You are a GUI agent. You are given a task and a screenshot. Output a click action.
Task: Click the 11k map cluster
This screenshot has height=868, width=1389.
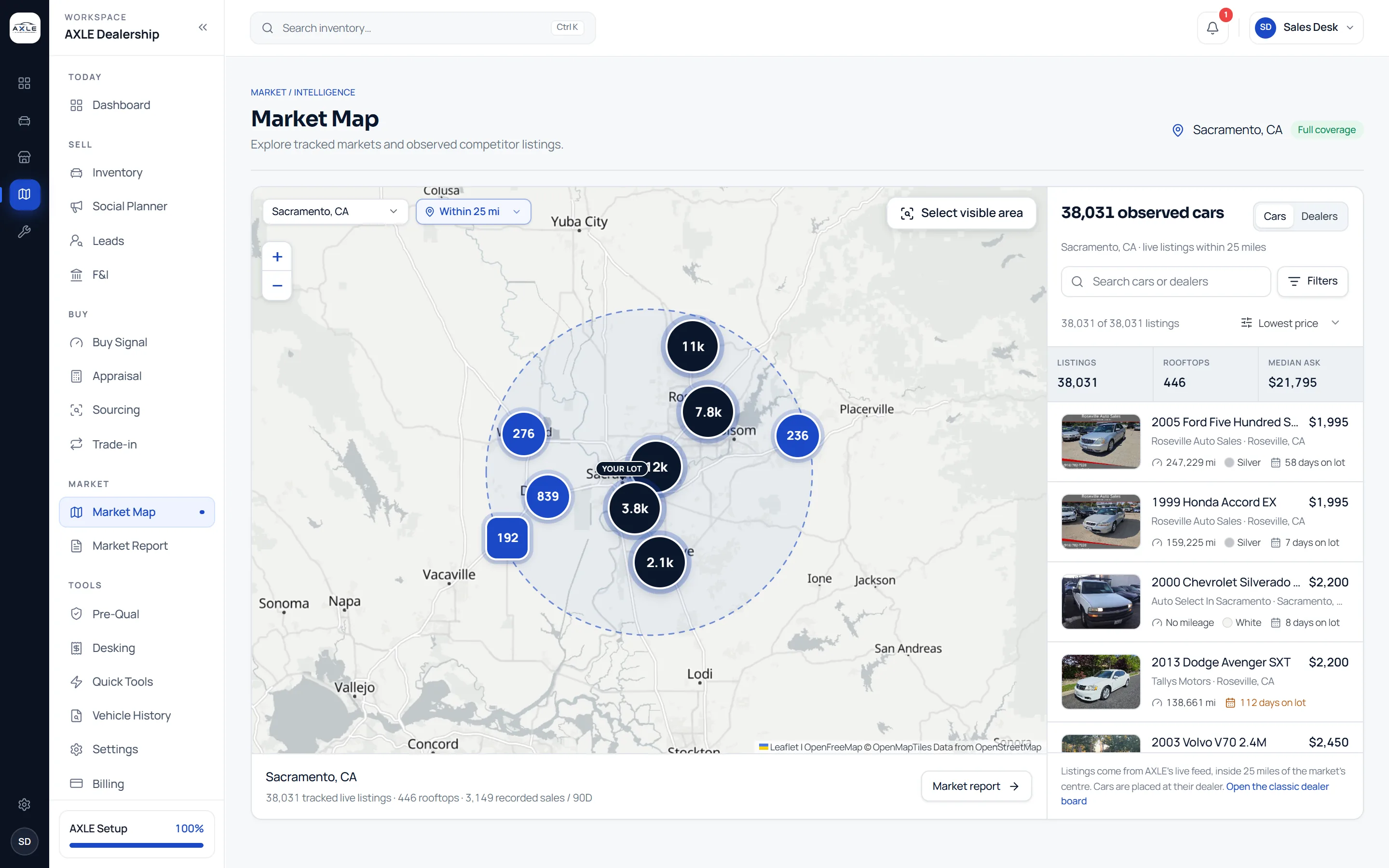tap(693, 346)
